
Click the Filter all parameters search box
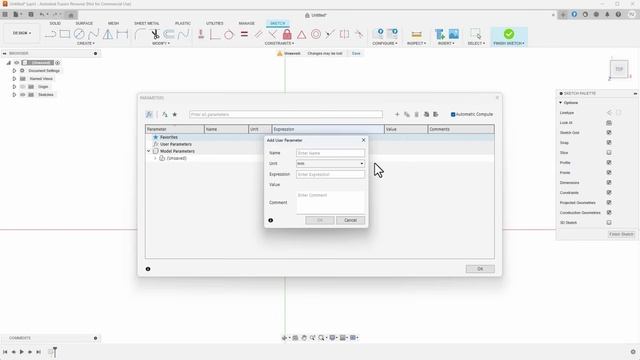286,115
